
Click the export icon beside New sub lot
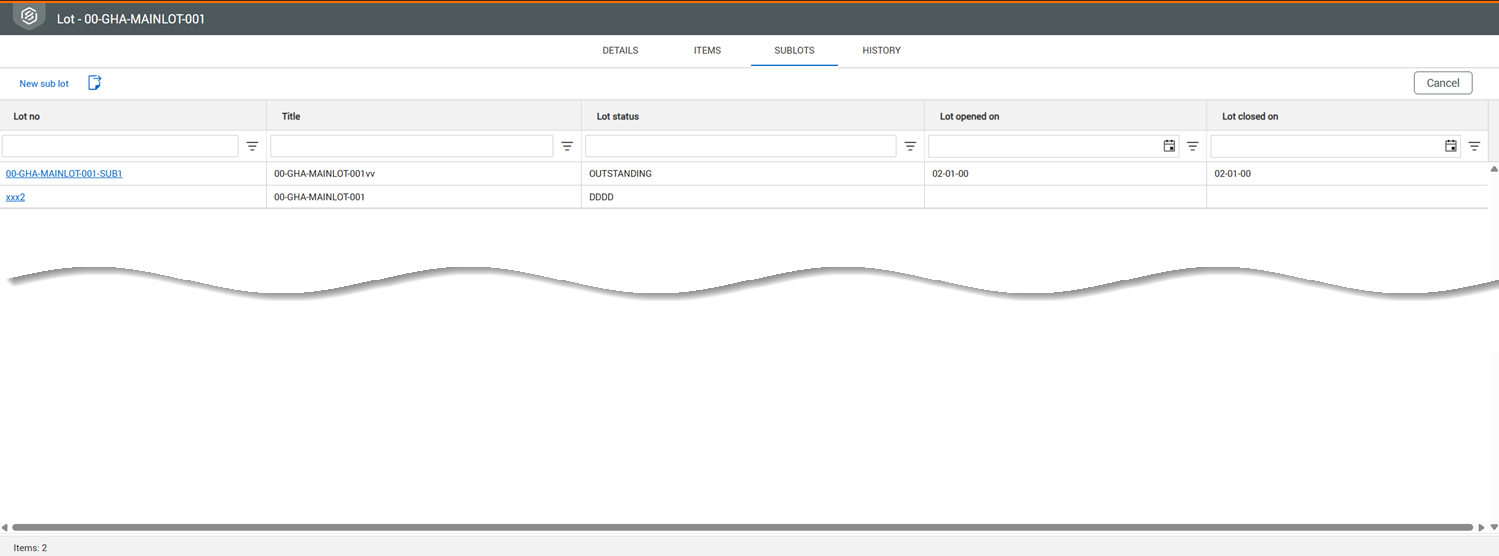[95, 83]
